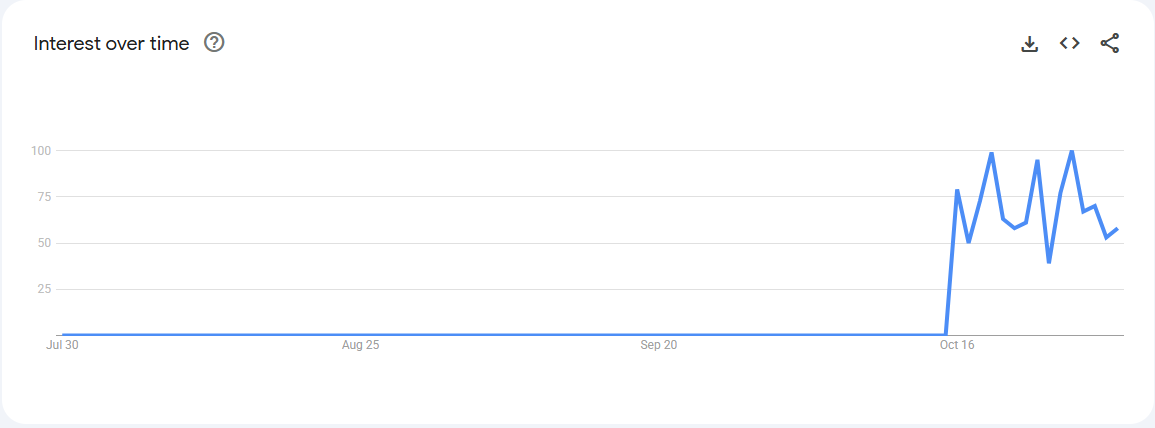Click the flat blue line above Sep 20

click(658, 334)
